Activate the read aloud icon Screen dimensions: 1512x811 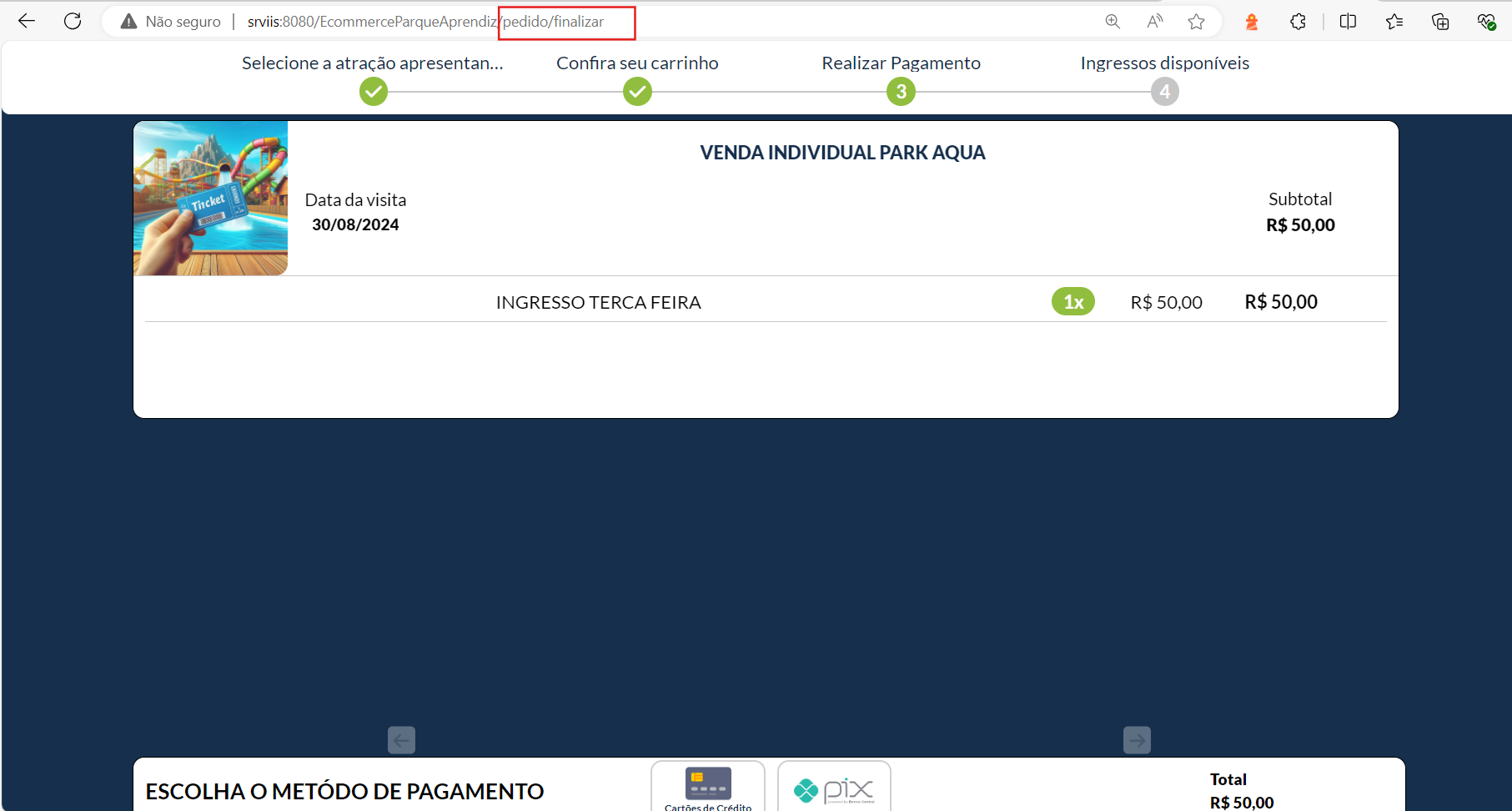click(x=1154, y=22)
